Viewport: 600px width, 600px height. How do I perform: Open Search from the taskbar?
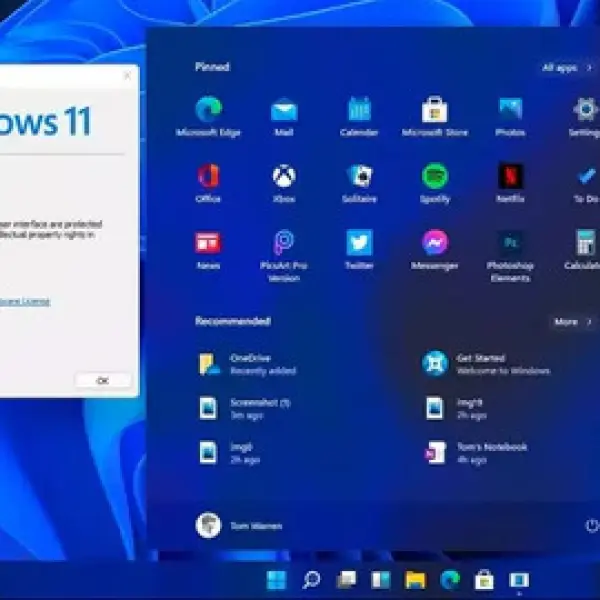pos(311,580)
